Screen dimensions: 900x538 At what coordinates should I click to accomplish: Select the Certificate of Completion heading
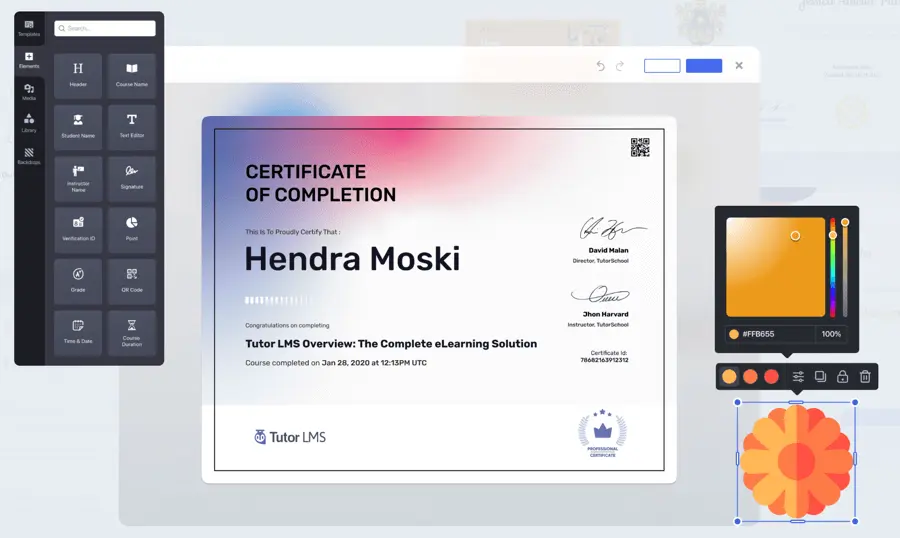320,183
